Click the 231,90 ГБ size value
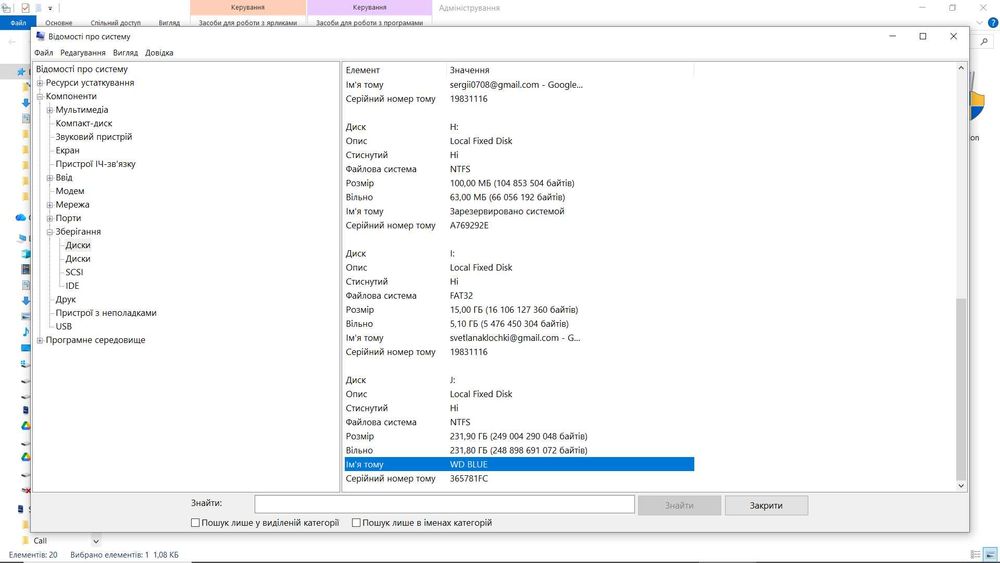 pos(518,437)
